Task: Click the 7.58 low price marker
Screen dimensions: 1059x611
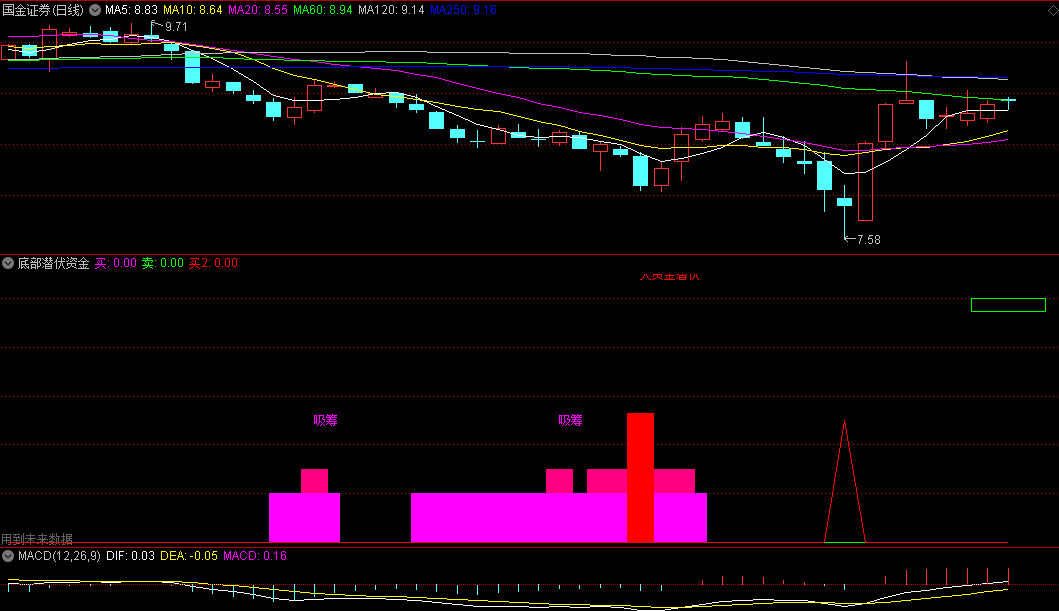Action: coord(868,240)
